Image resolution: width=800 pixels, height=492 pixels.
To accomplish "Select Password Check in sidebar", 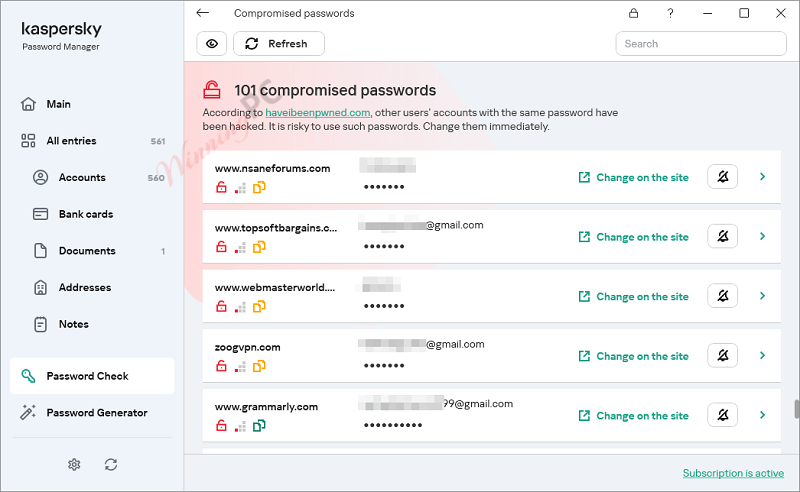I will (92, 376).
